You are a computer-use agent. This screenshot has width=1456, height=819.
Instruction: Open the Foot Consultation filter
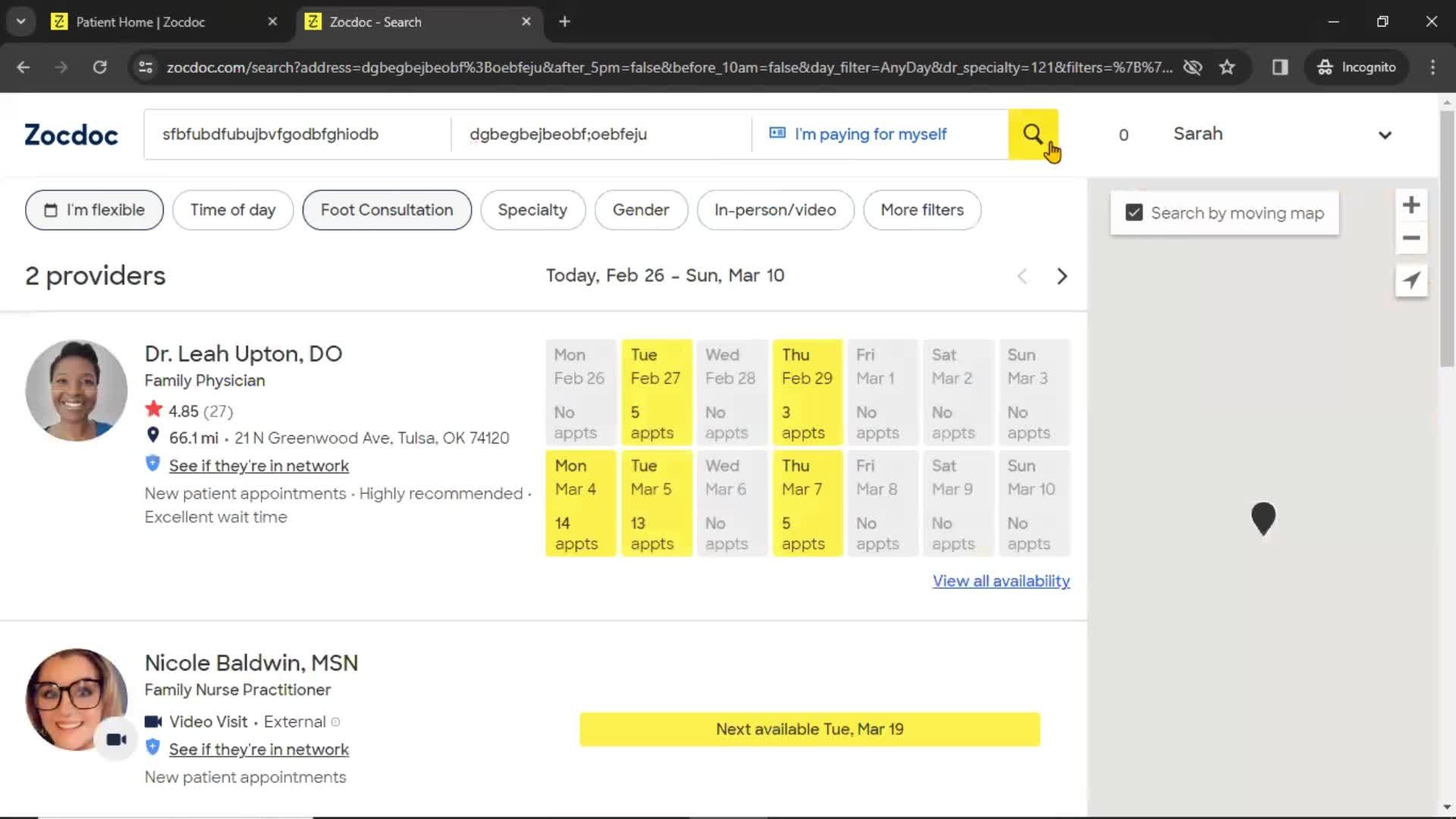coord(387,210)
